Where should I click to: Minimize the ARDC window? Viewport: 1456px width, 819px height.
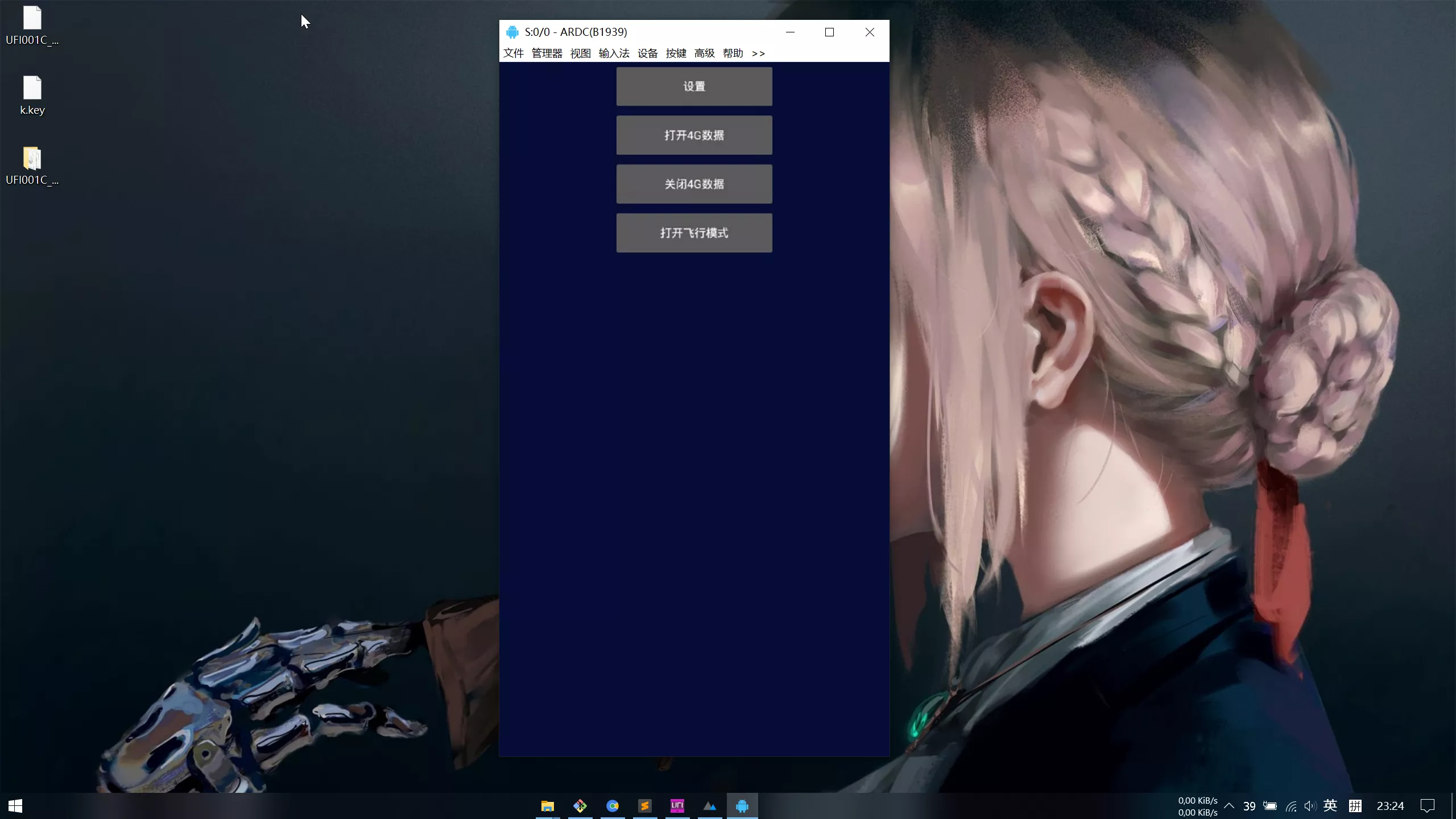point(790,32)
